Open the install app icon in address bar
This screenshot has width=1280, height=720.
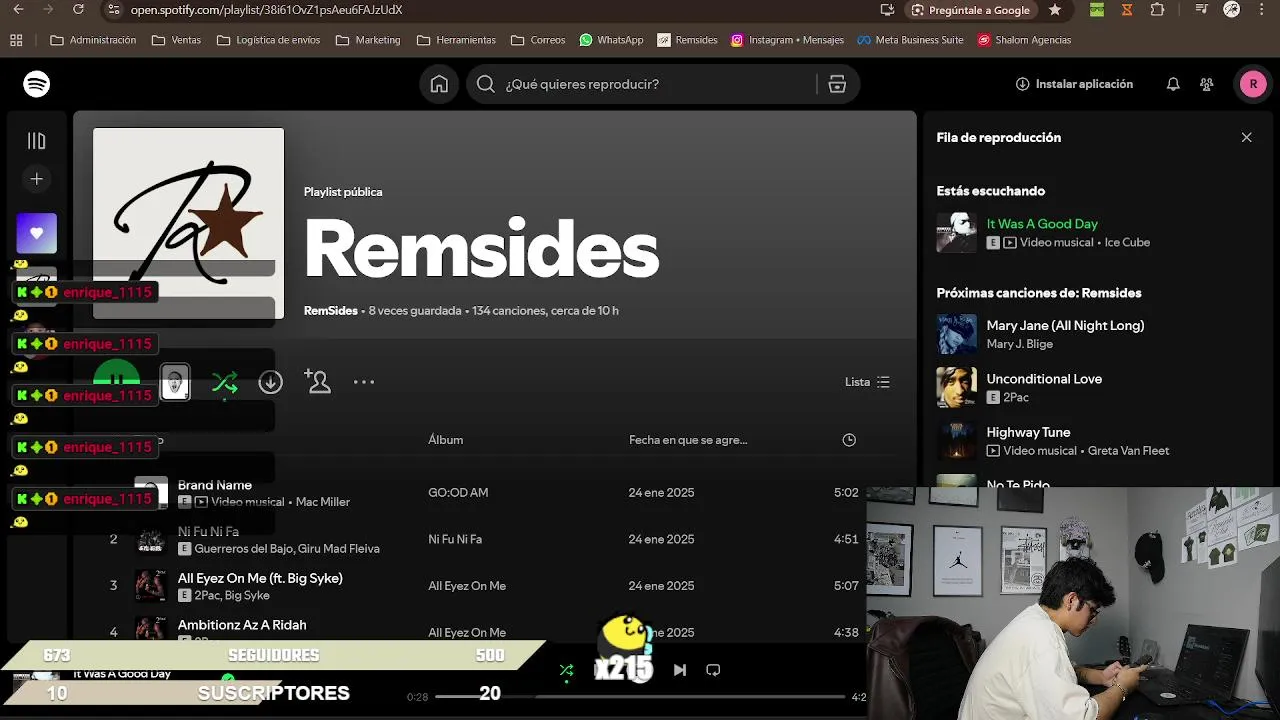[887, 10]
